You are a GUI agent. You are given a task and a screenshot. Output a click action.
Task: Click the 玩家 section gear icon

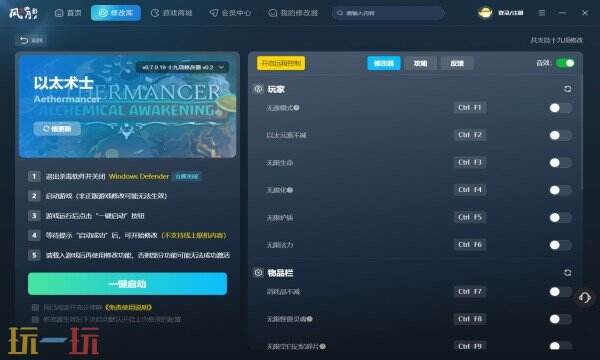pos(258,89)
